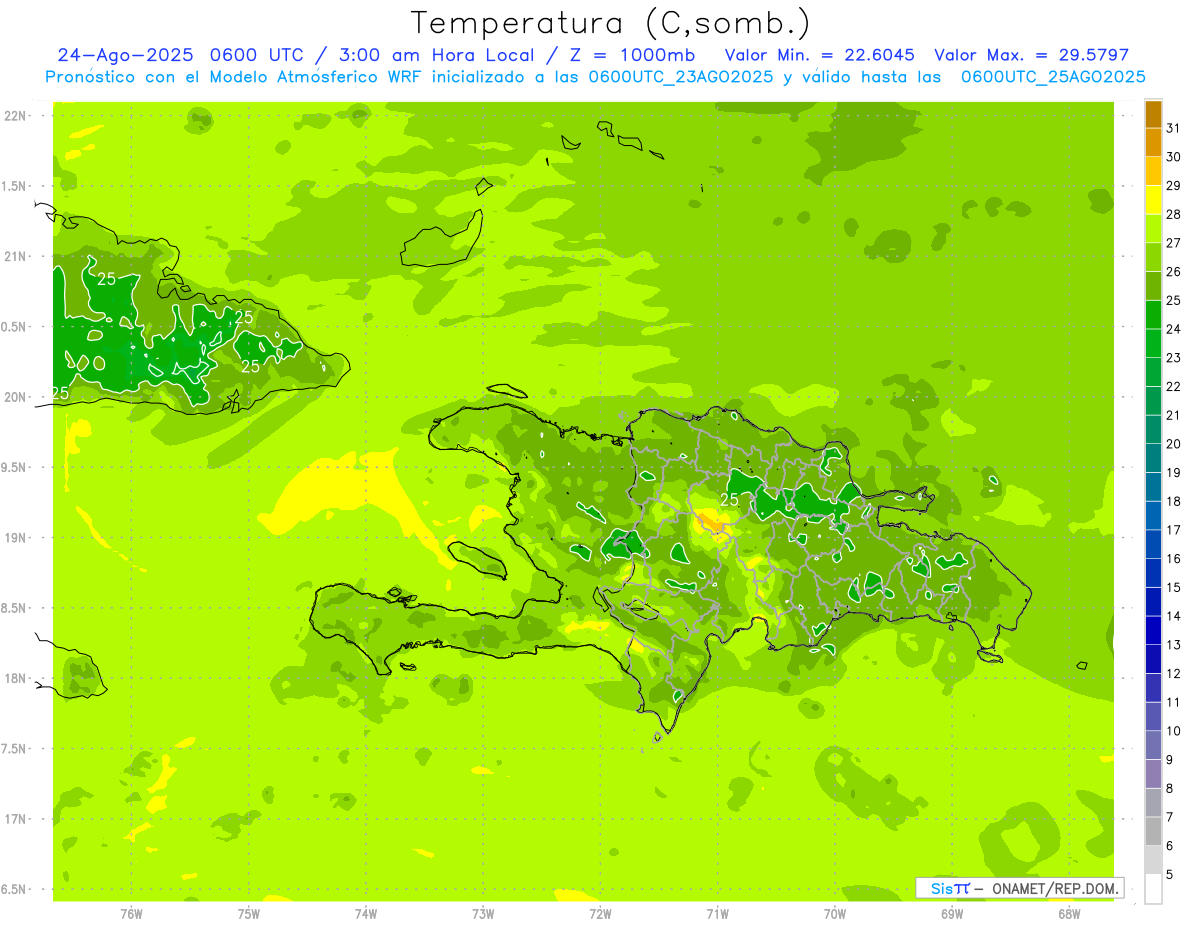Click the "18N" latitude axis label

[15, 679]
